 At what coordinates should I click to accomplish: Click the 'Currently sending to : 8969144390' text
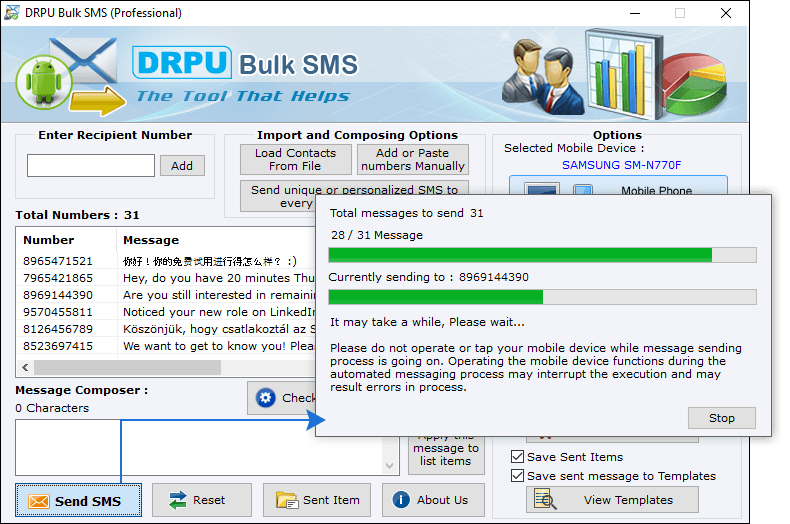[x=428, y=277]
